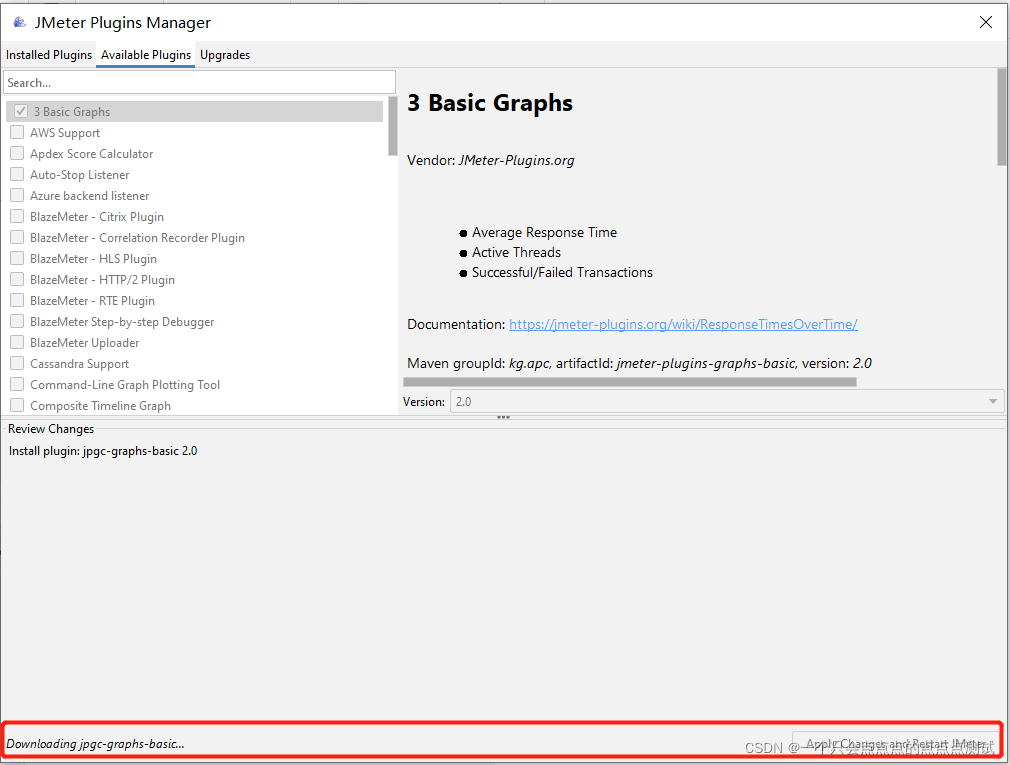Uncheck the 3 Basic Graphs checkbox
1010x765 pixels.
[x=21, y=111]
